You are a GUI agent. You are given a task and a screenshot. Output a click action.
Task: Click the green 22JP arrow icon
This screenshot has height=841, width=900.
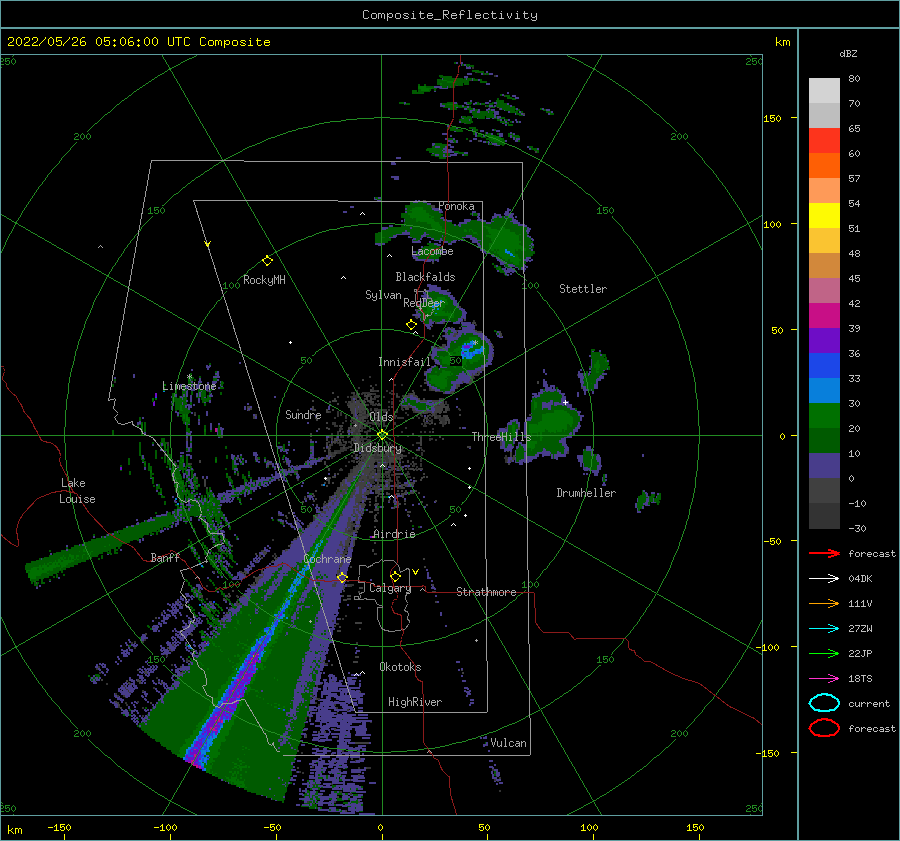coord(824,653)
